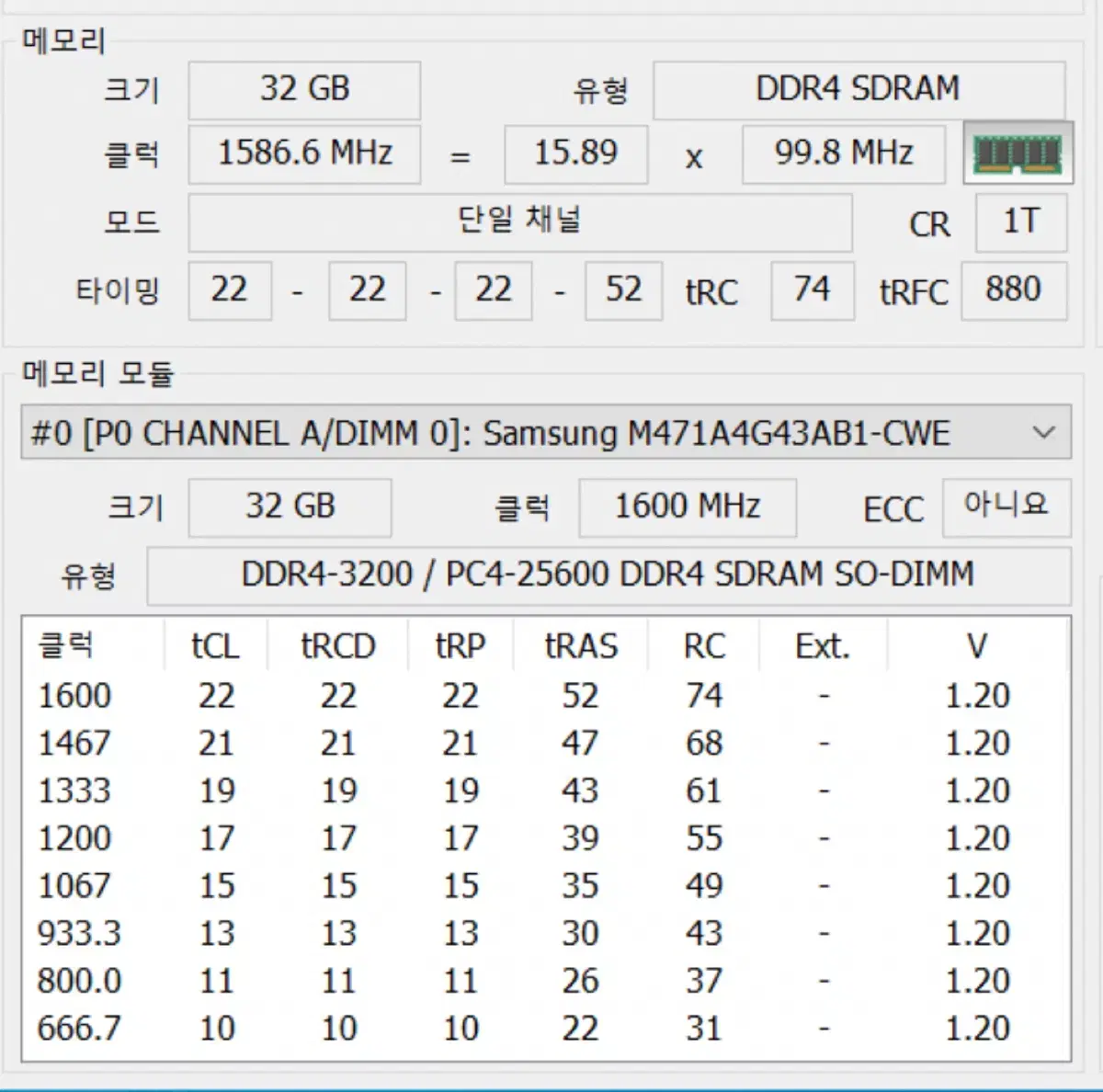
Task: Select the 800.0 clock row
Action: pyautogui.click(x=546, y=981)
